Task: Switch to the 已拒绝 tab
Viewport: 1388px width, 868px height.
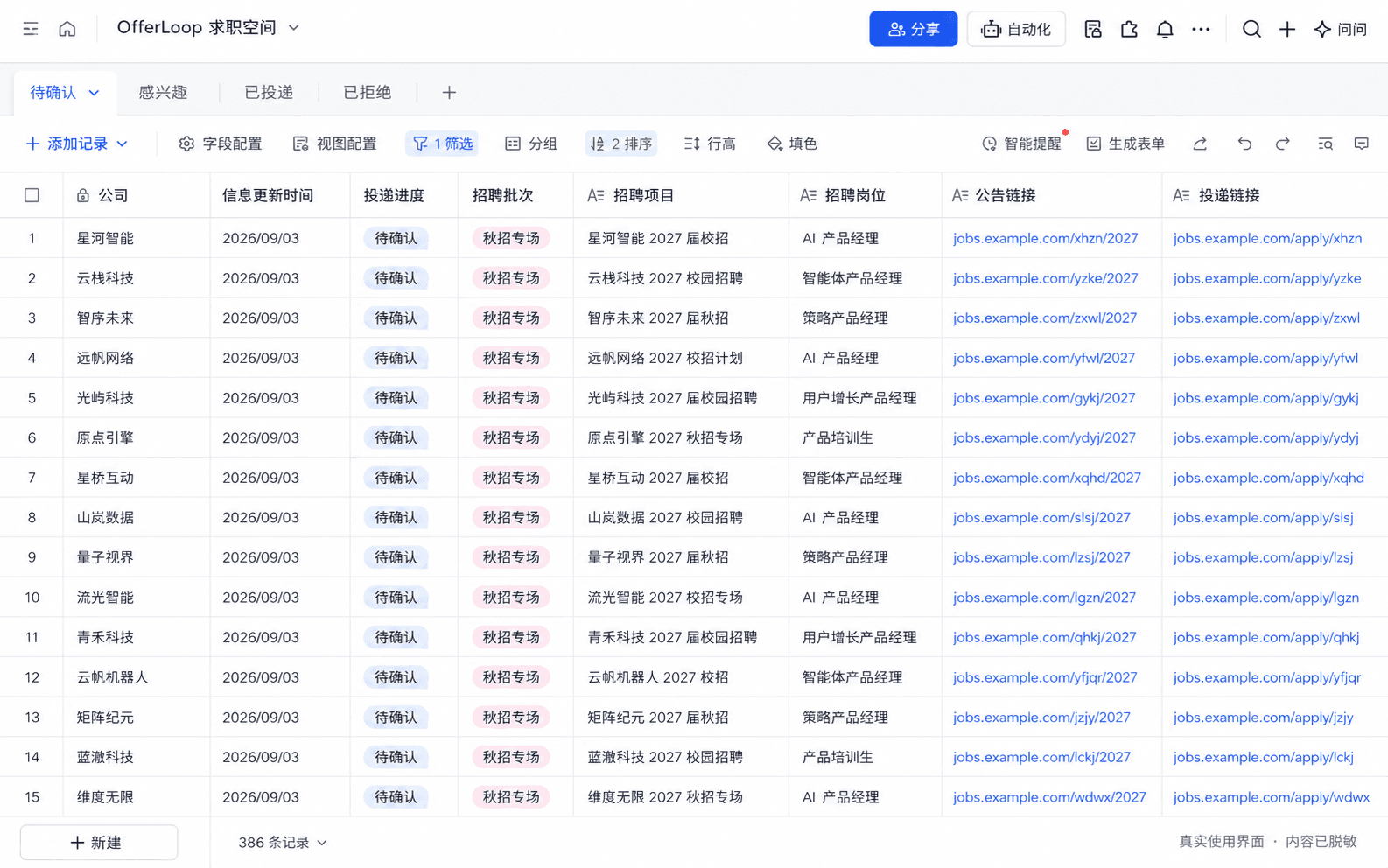Action: click(x=367, y=92)
